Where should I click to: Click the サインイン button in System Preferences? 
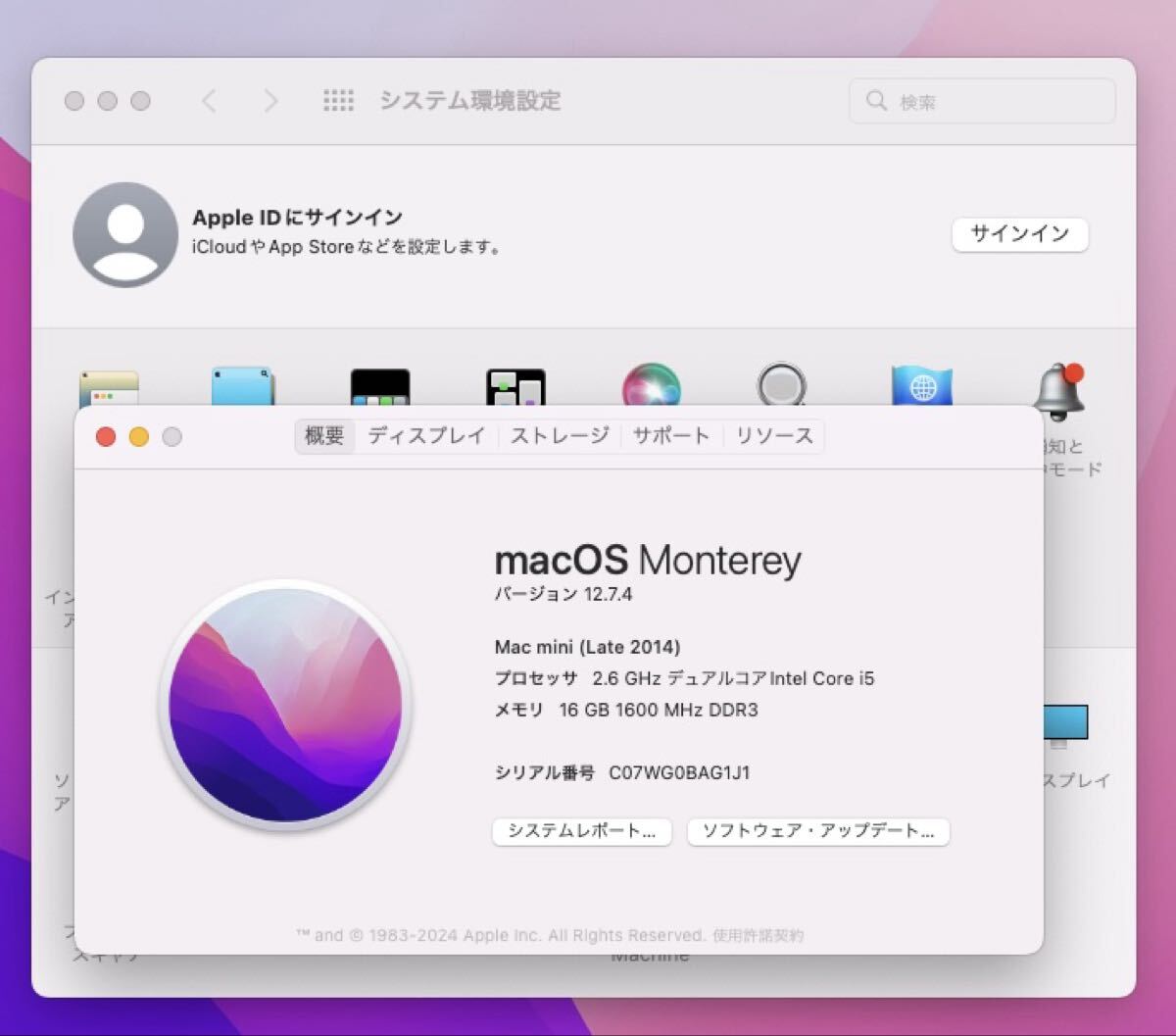pyautogui.click(x=1020, y=234)
